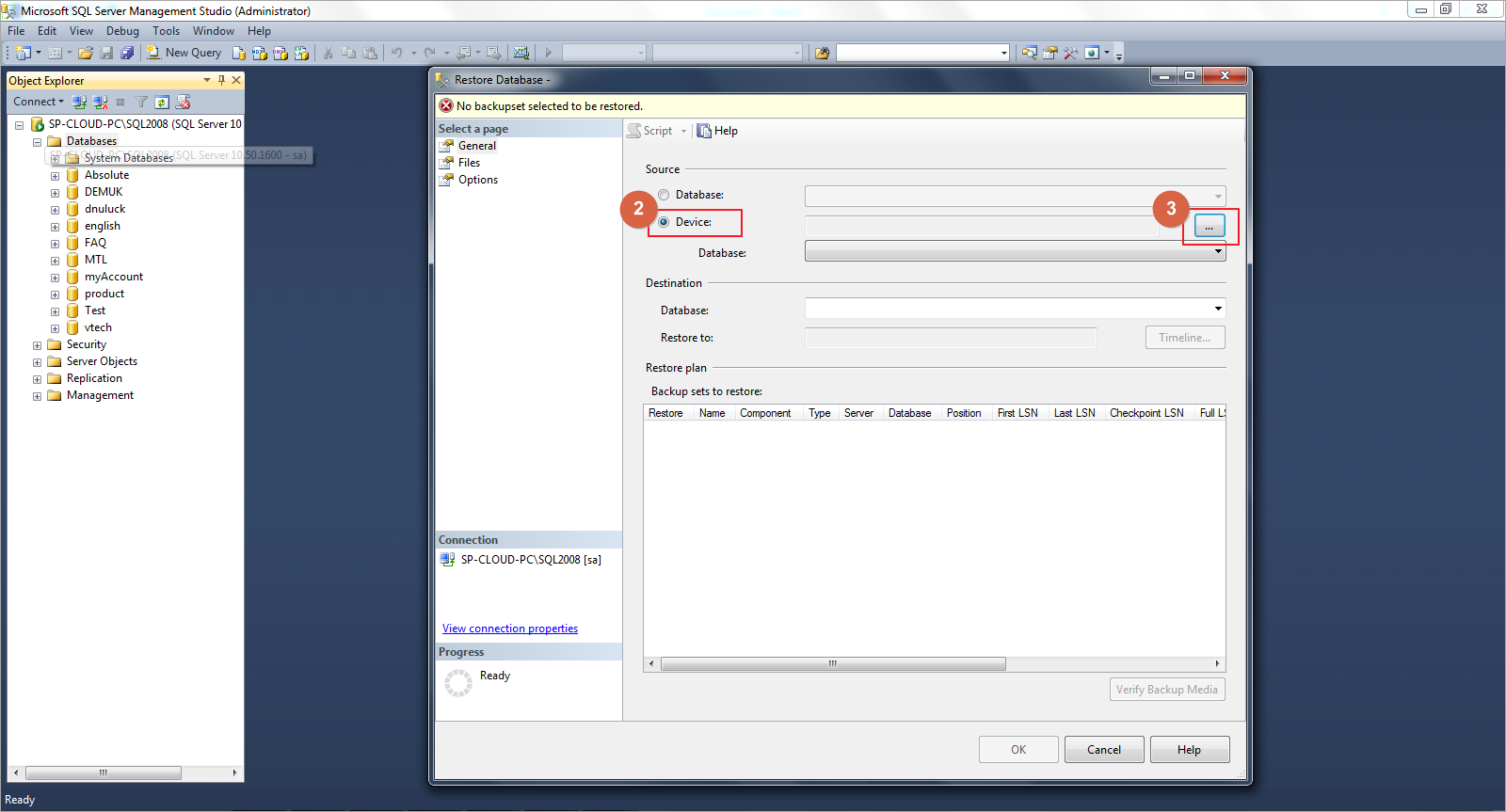Click the Undo arrow icon
Image resolution: width=1506 pixels, height=812 pixels.
tap(397, 53)
